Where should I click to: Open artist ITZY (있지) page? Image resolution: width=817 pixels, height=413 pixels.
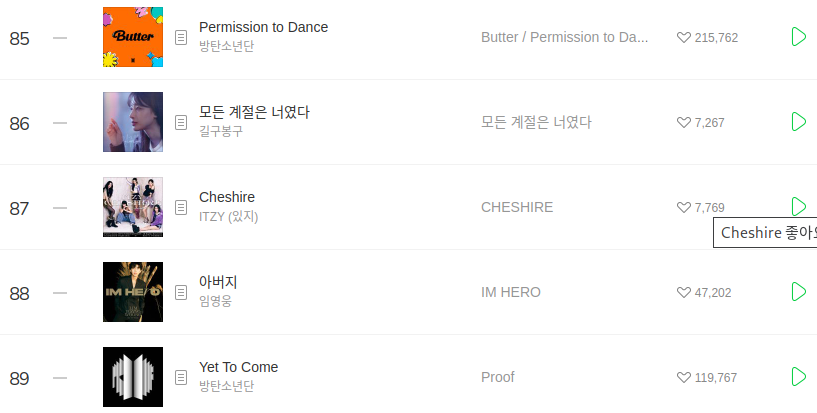click(229, 216)
